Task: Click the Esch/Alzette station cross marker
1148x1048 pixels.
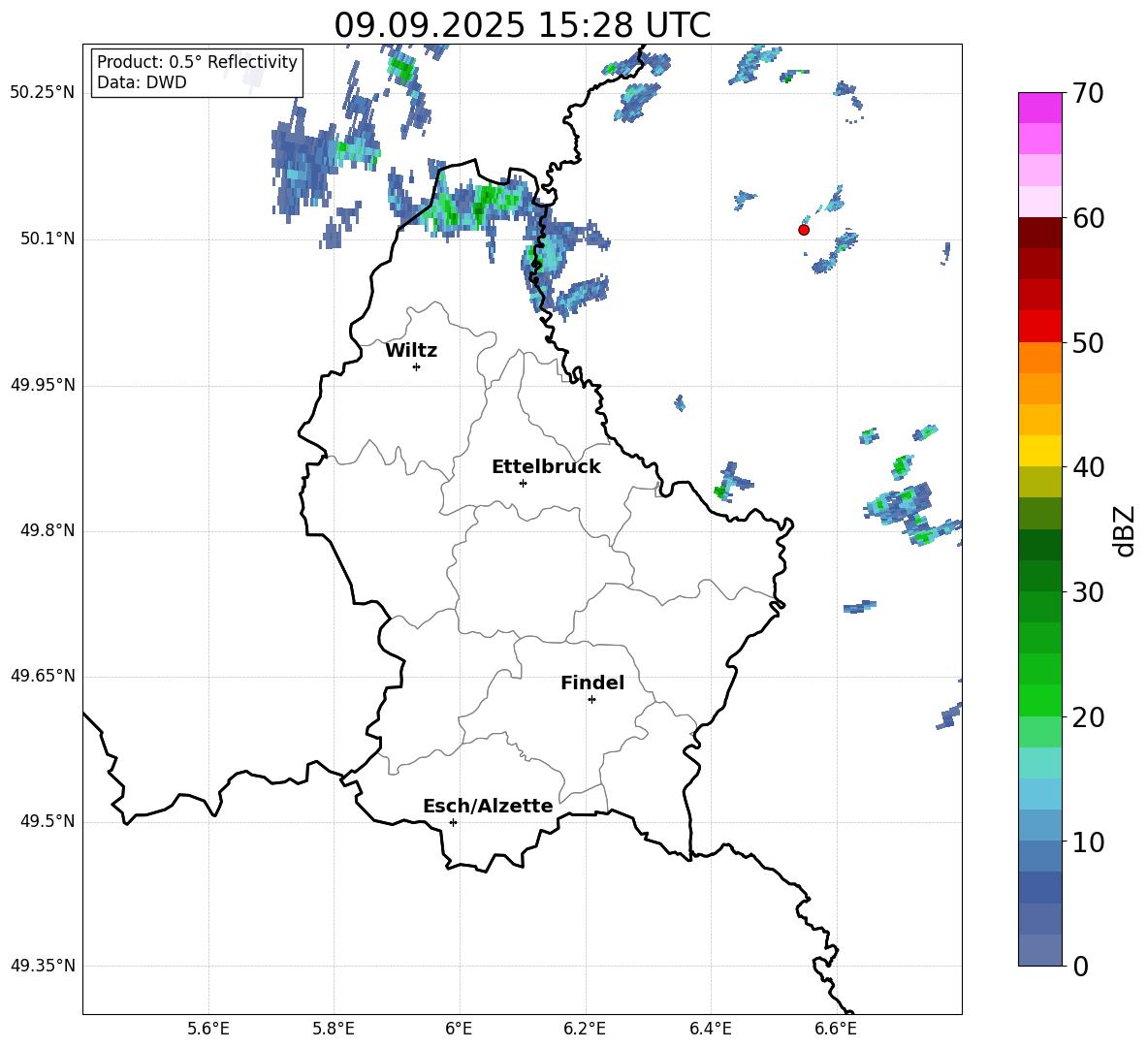Action: coord(453,822)
